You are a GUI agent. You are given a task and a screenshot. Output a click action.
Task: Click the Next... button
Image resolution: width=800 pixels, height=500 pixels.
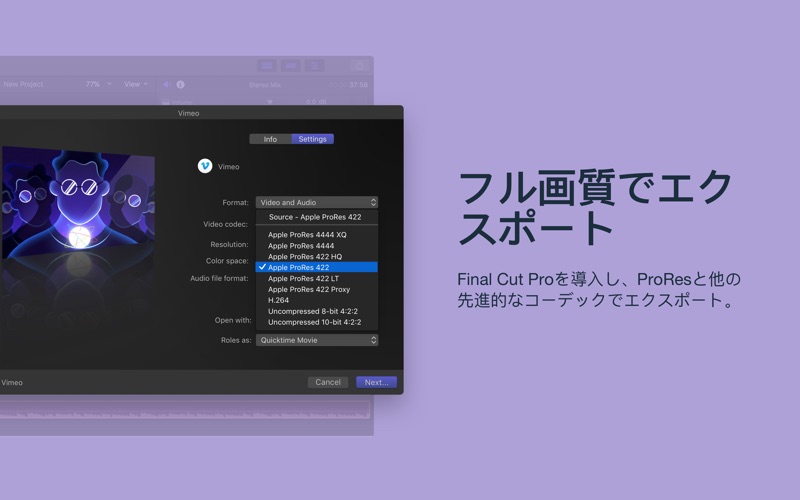(x=377, y=382)
